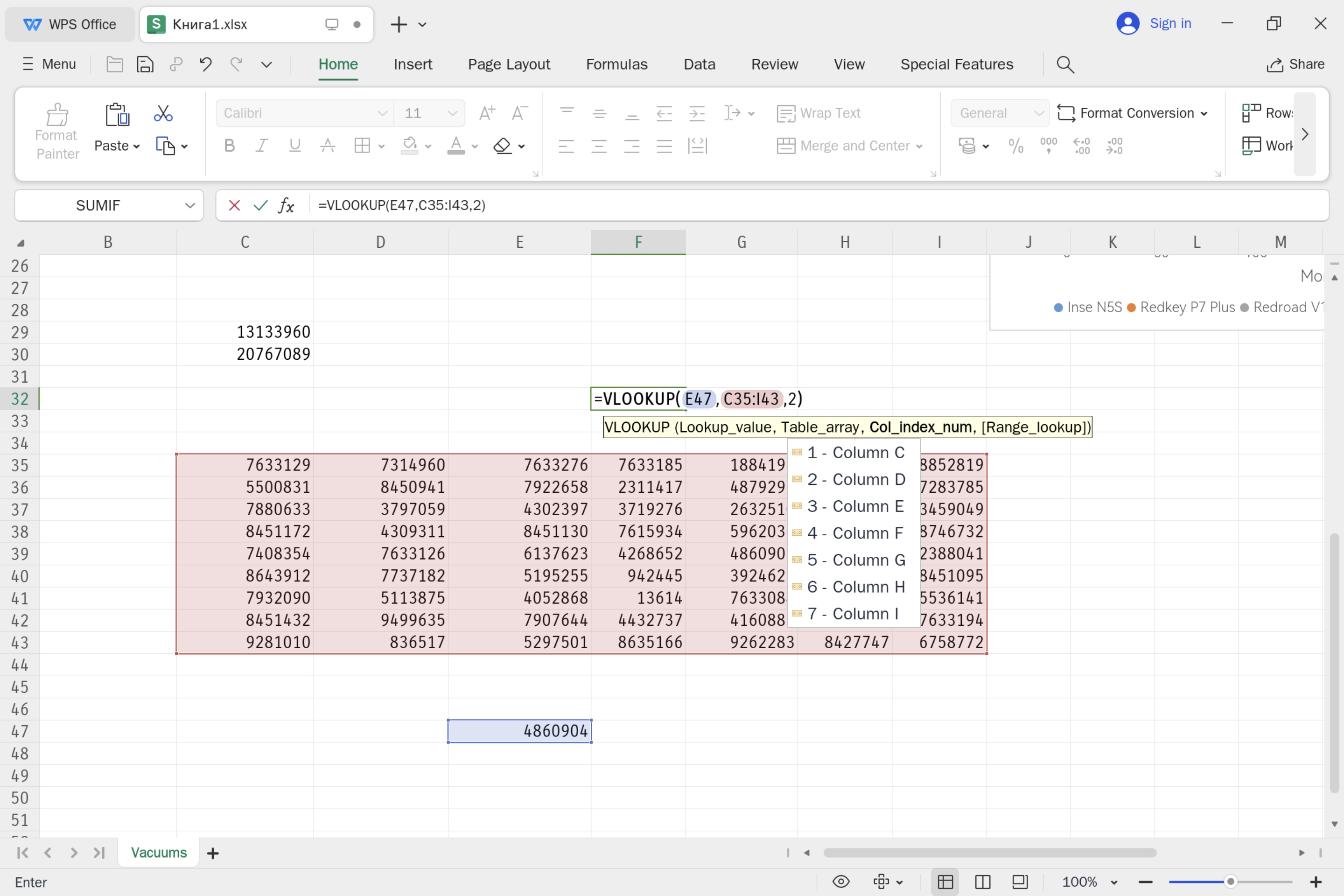
Task: Add a new sheet with plus button
Action: (x=213, y=853)
